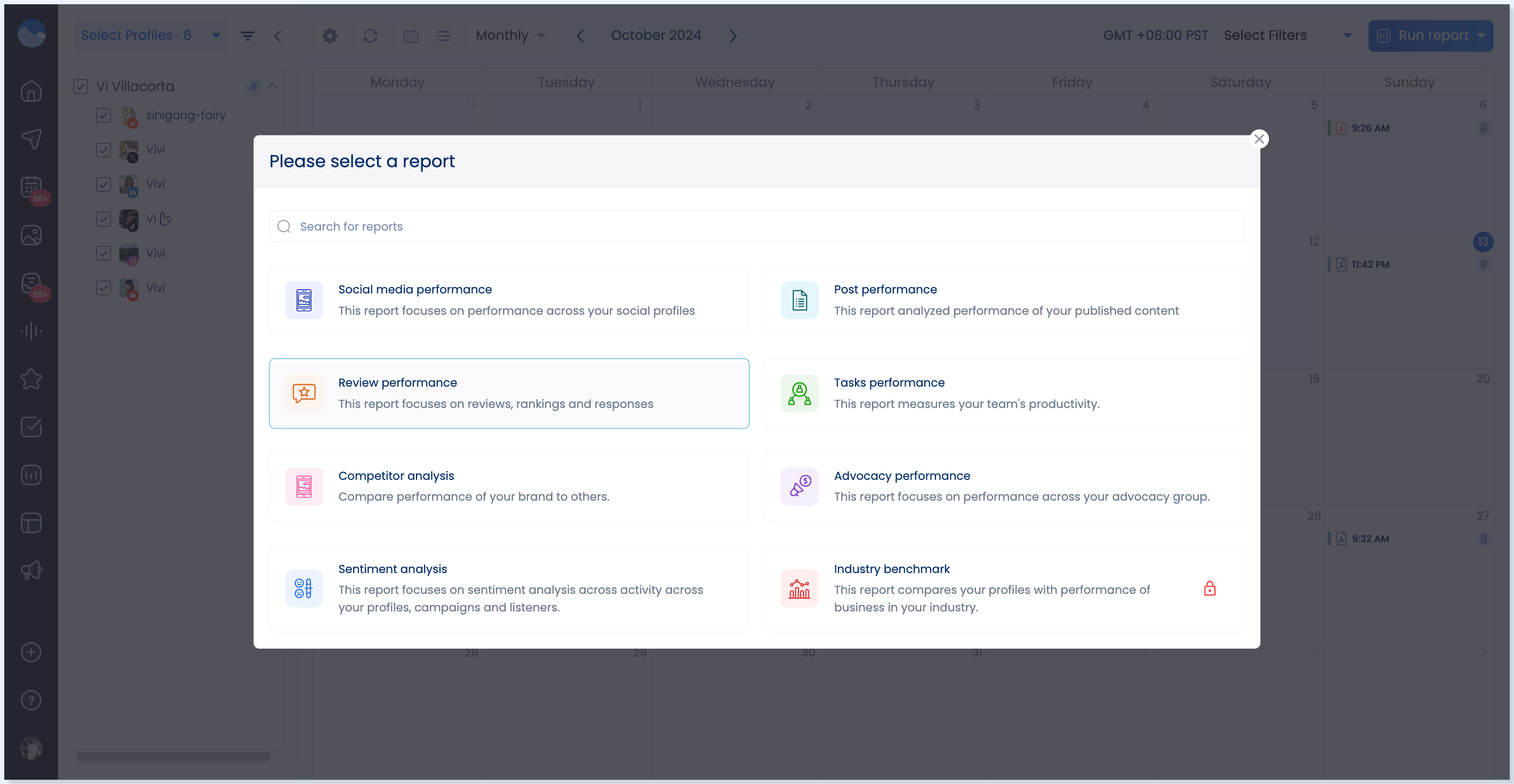Click the plus add icon in sidebar
This screenshot has height=784, width=1514.
tap(31, 652)
